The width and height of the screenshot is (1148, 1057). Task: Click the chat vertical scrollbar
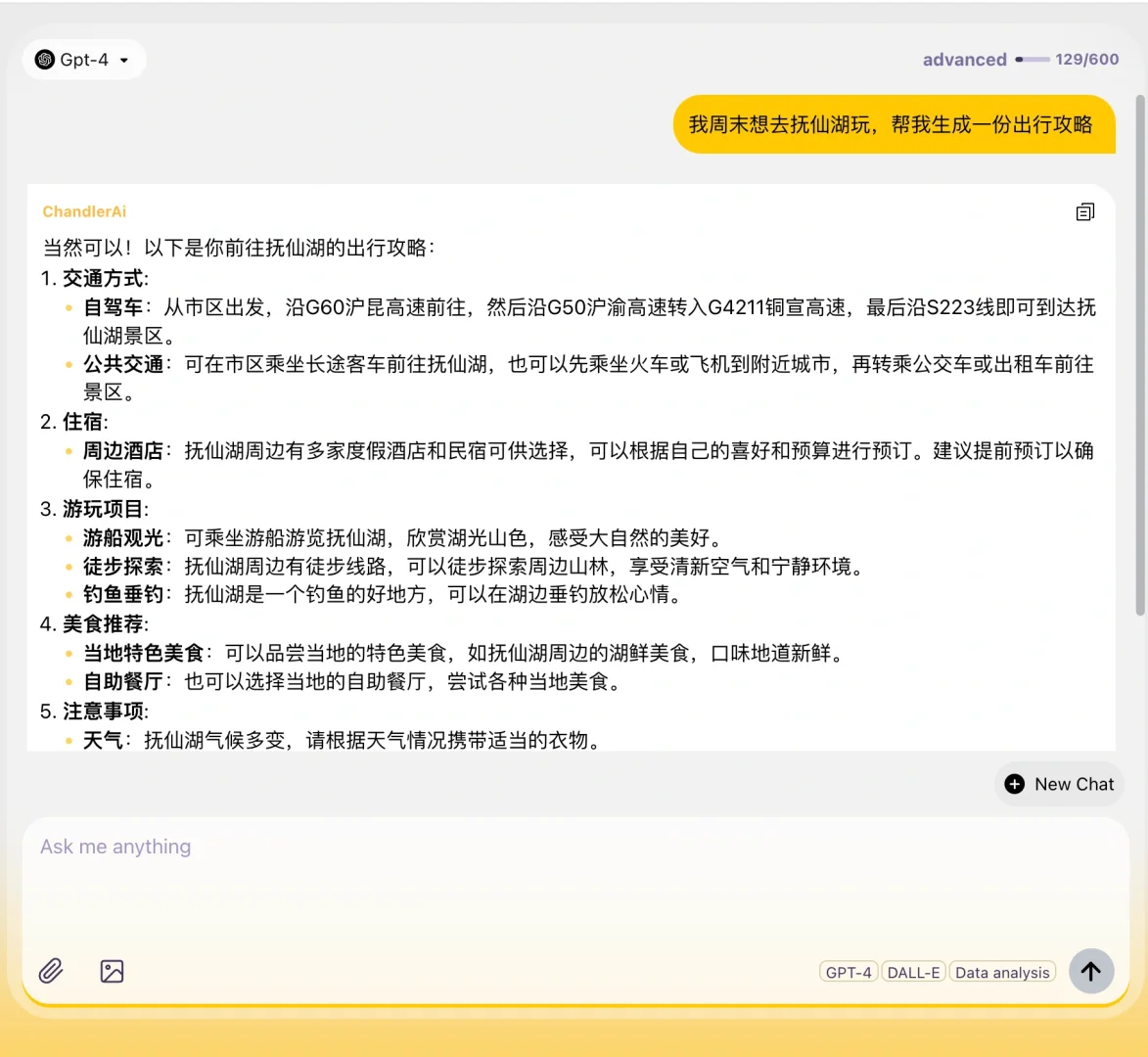point(1140,355)
